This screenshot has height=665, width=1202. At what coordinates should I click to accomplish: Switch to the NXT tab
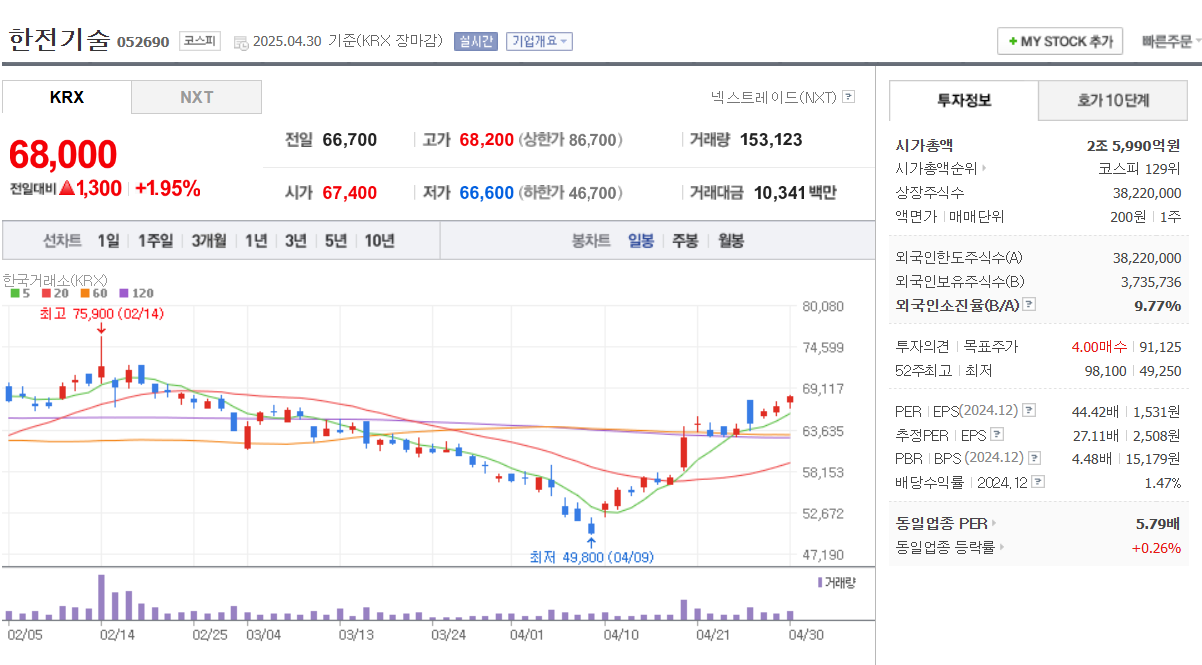(196, 96)
